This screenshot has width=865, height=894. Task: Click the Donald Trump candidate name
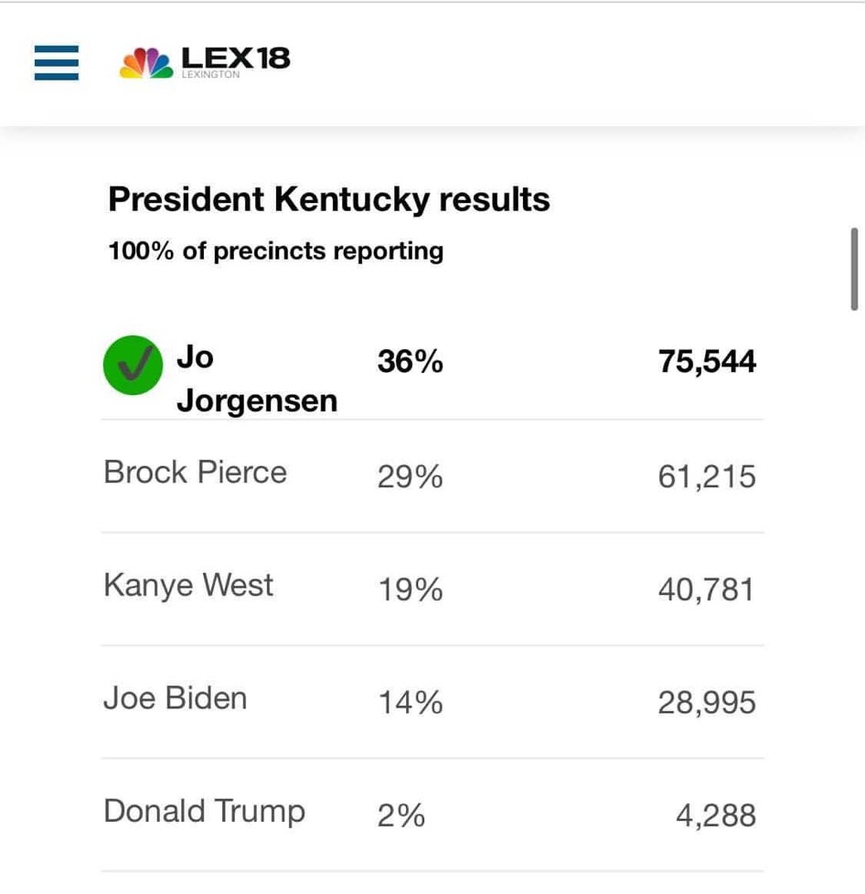[x=205, y=812]
